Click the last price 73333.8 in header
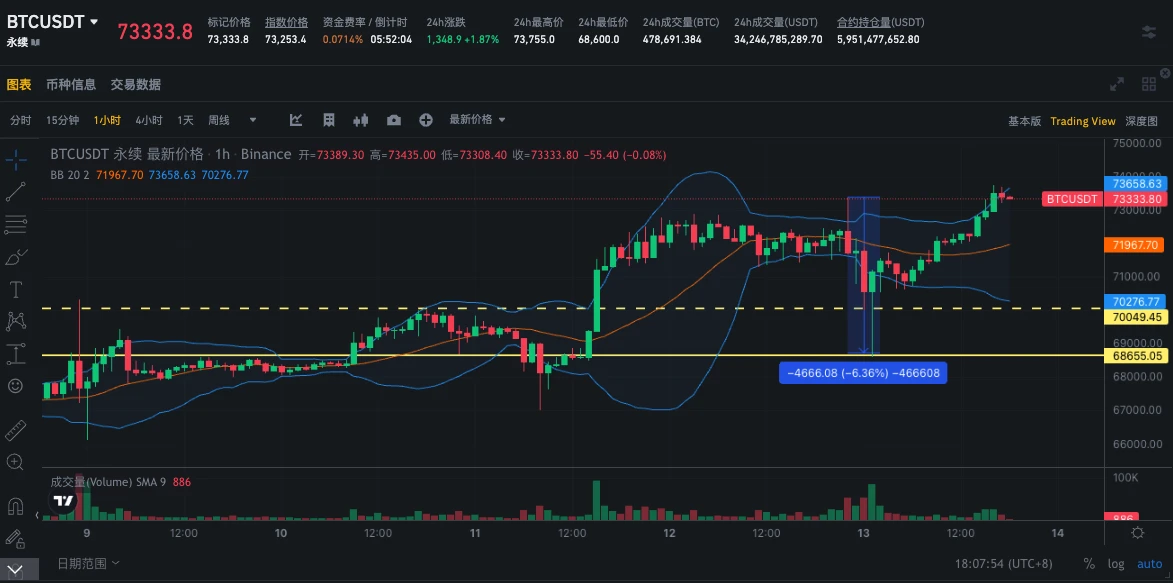The image size is (1173, 583). point(156,31)
